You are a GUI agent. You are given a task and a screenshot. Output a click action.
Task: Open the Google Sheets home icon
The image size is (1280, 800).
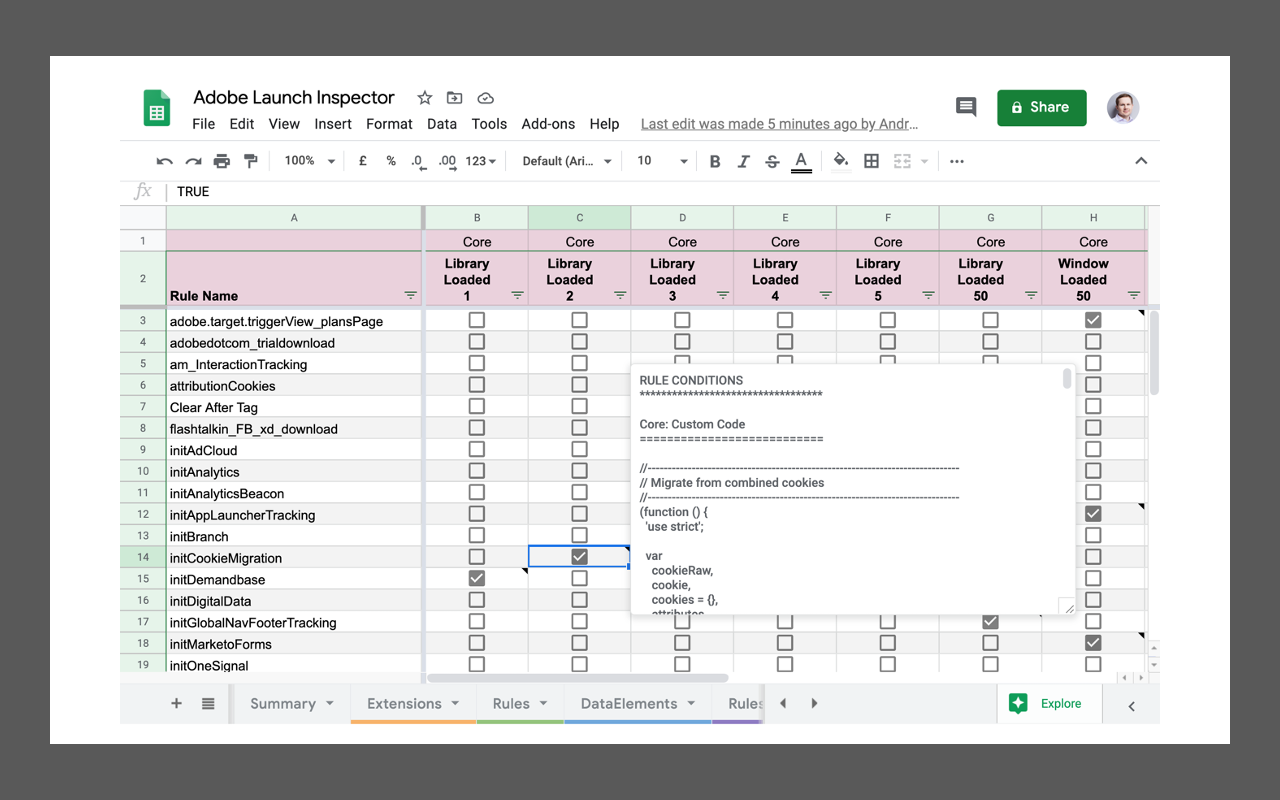click(x=156, y=108)
